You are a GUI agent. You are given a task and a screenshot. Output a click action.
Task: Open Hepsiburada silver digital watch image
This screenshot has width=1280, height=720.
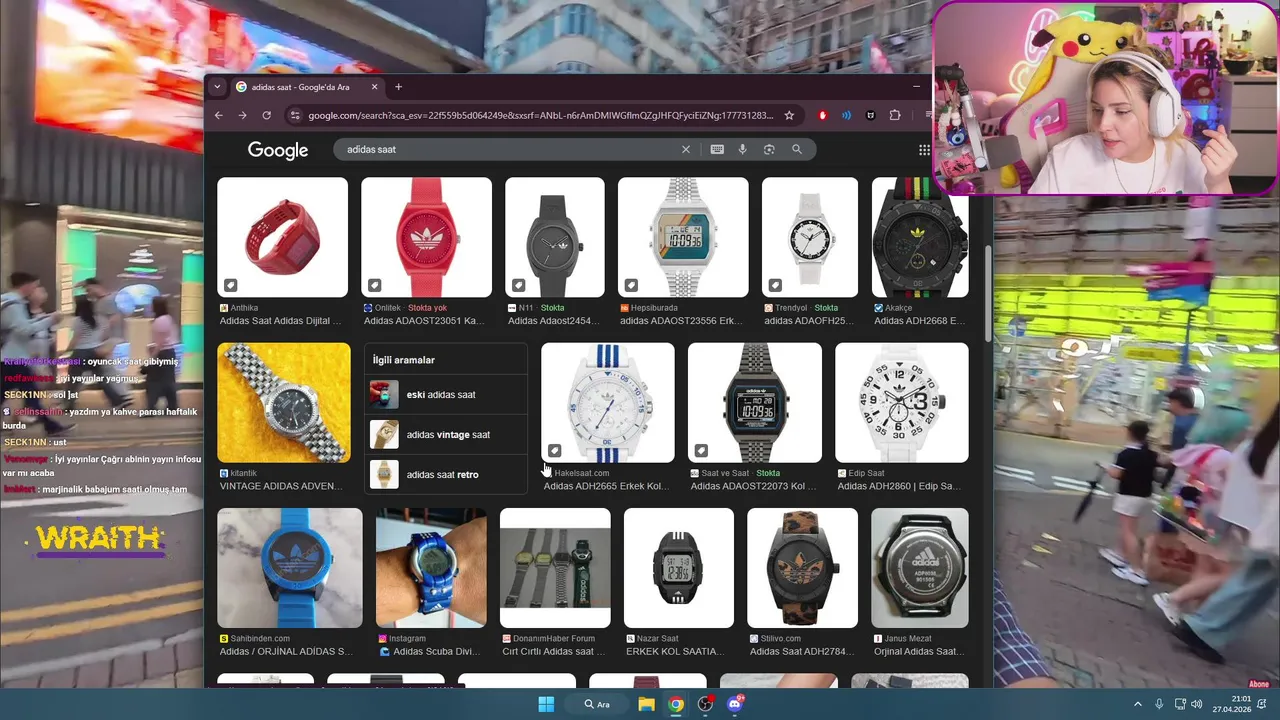[683, 237]
